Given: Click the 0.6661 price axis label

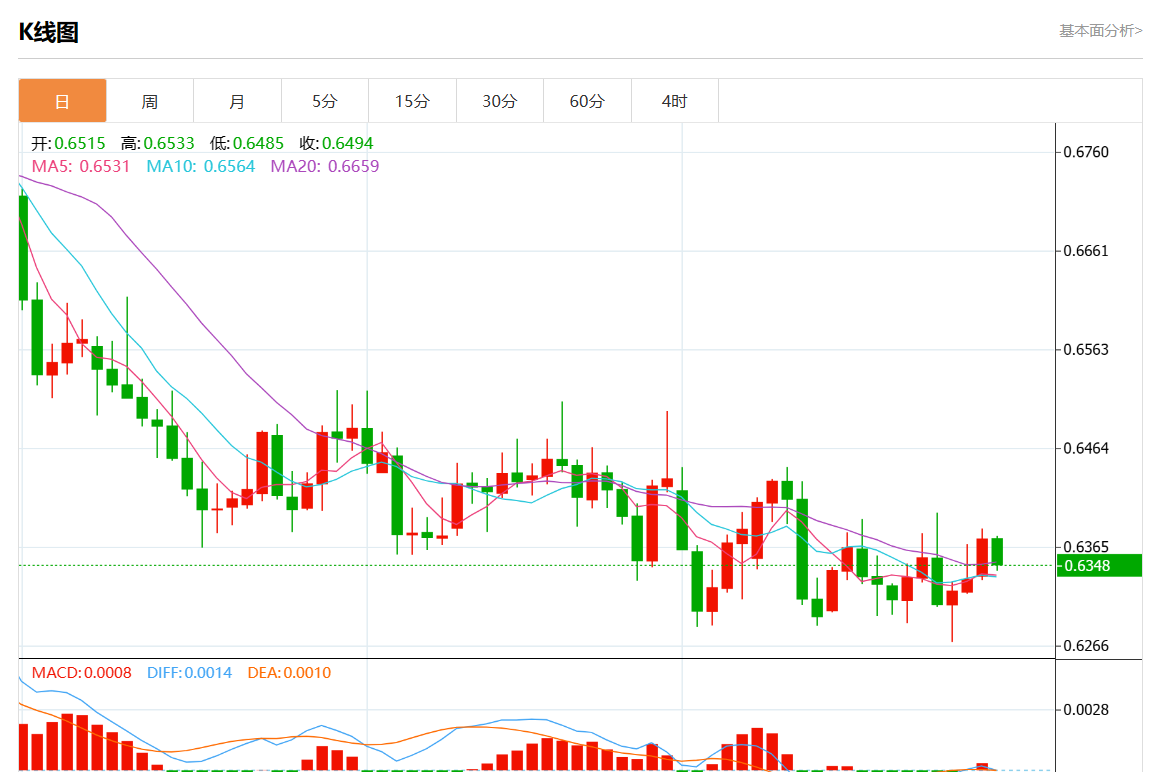Looking at the screenshot, I should tap(1085, 251).
